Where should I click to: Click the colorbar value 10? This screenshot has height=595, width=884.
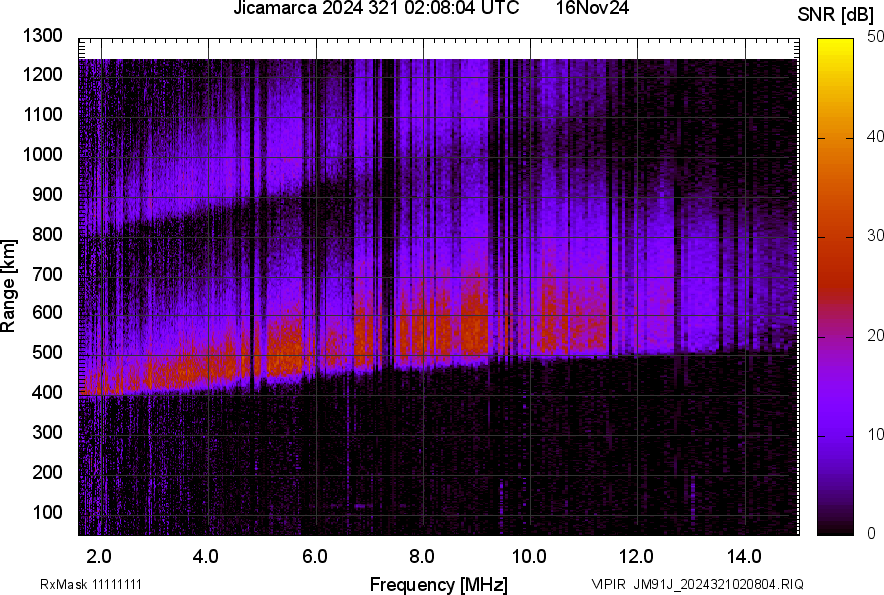tap(875, 434)
